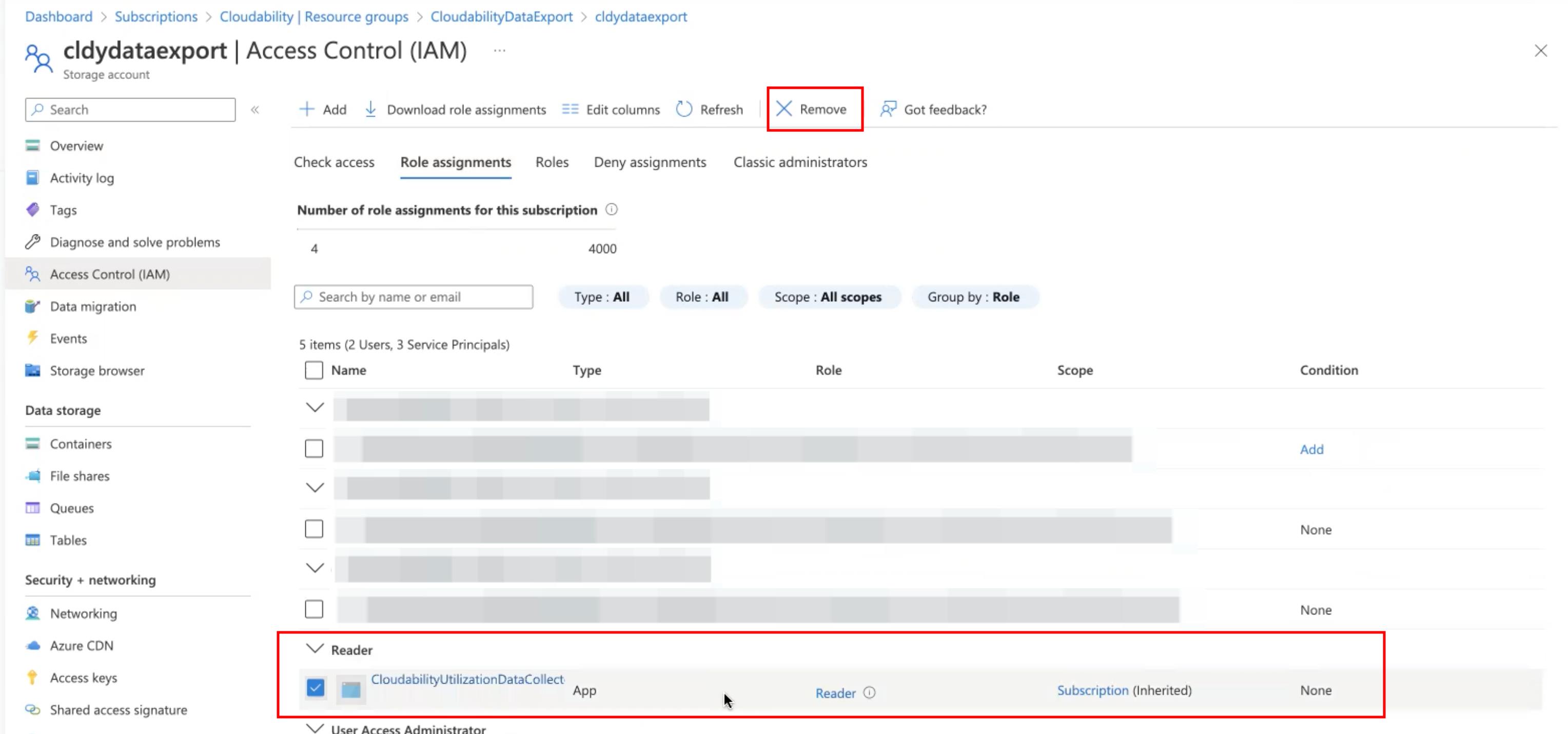Open Tags via the purple tag icon
This screenshot has width=1568, height=734.
click(33, 209)
